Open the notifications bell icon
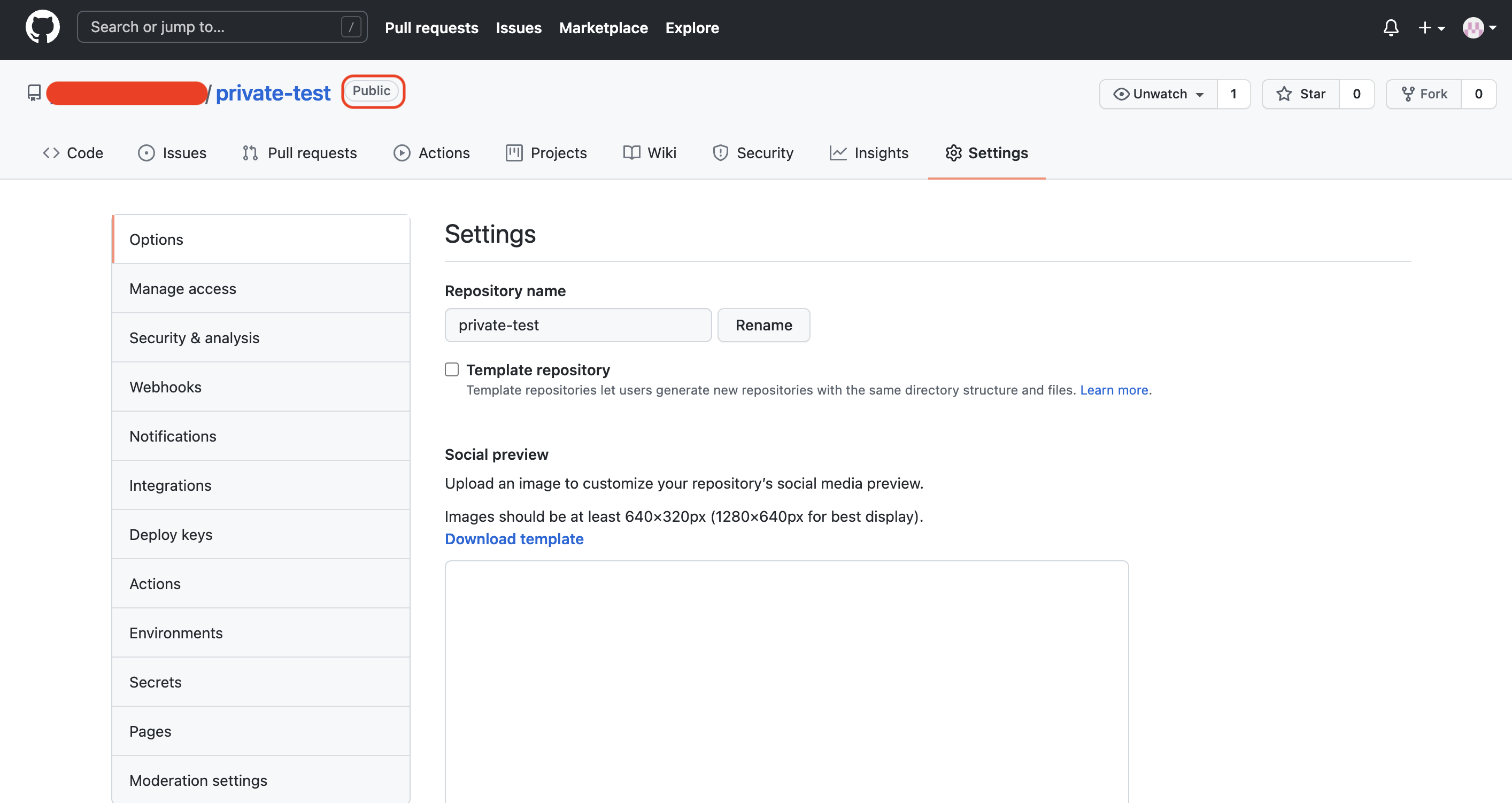This screenshot has width=1512, height=803. [x=1391, y=28]
